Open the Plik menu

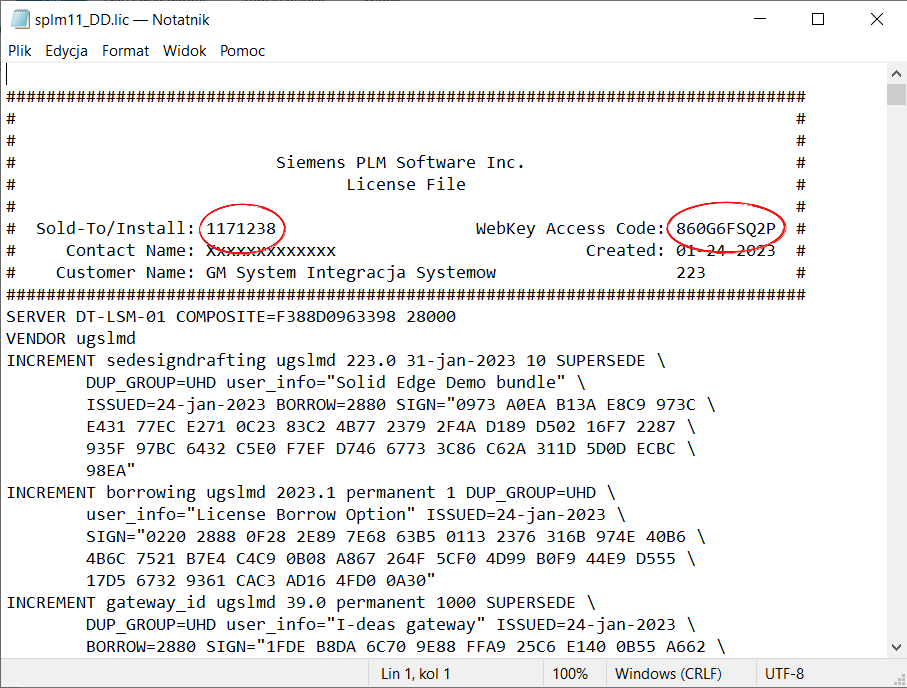(20, 51)
